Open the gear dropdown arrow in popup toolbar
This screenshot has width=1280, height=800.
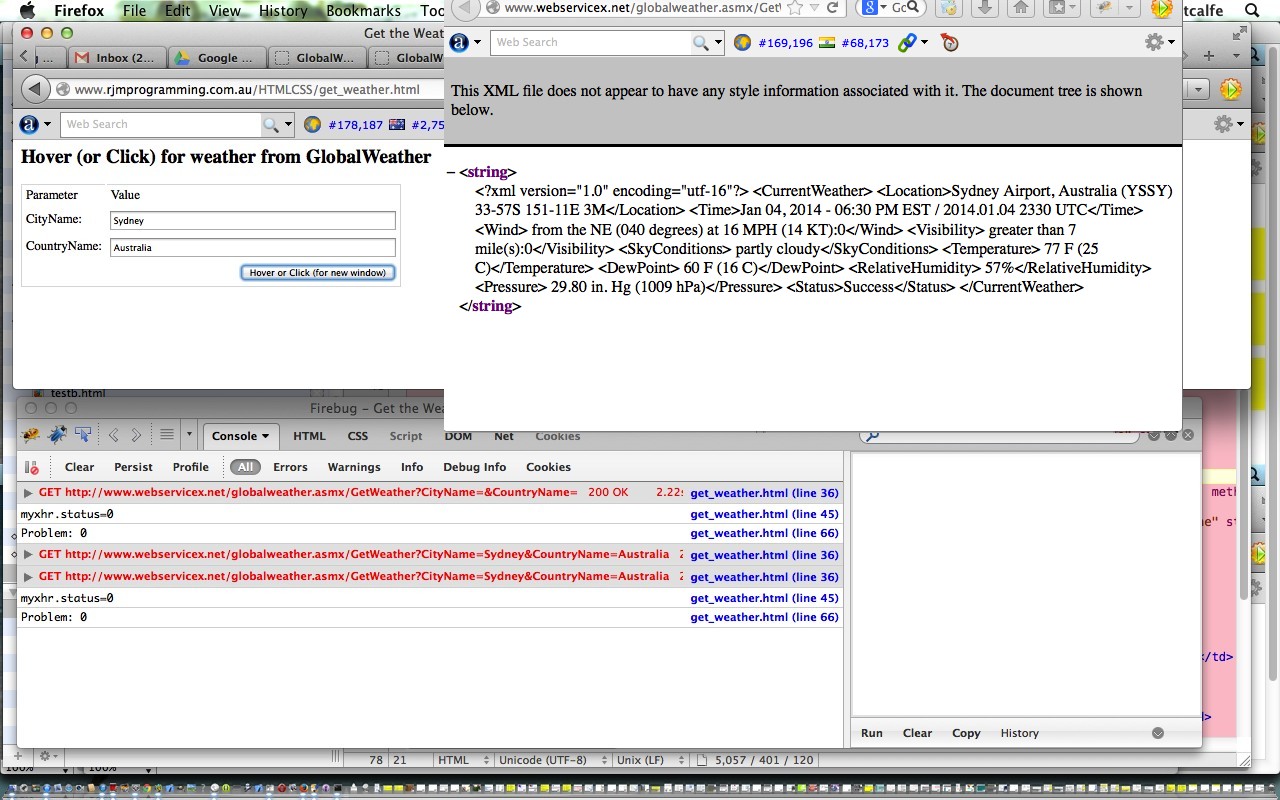point(1171,42)
